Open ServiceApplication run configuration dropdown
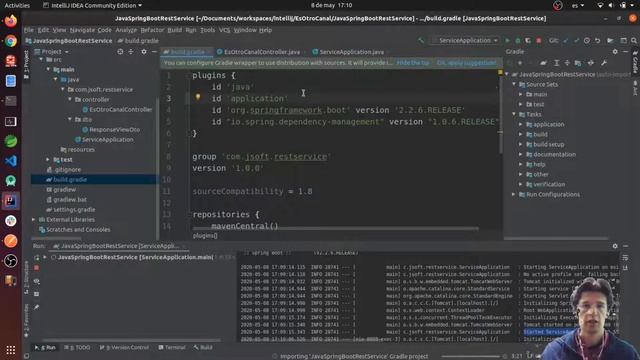 click(465, 40)
